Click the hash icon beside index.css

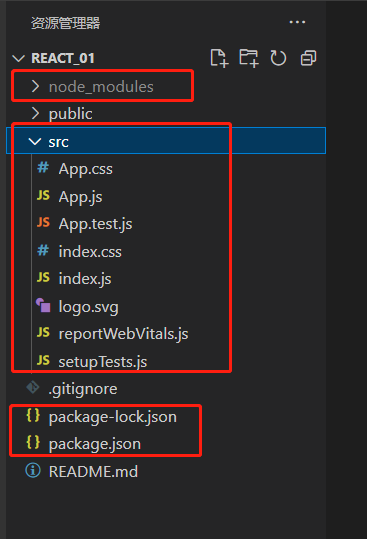point(43,250)
